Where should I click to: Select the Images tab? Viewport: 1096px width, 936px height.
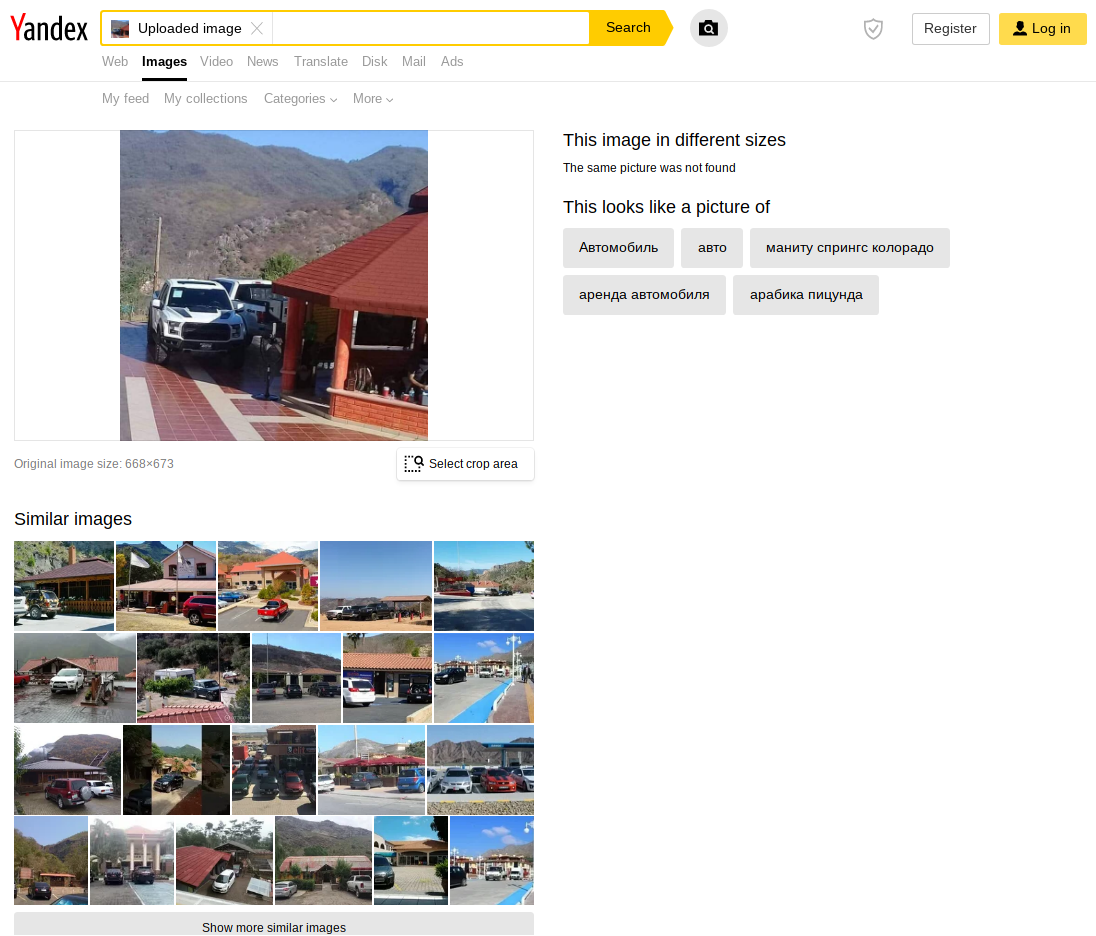pos(164,62)
